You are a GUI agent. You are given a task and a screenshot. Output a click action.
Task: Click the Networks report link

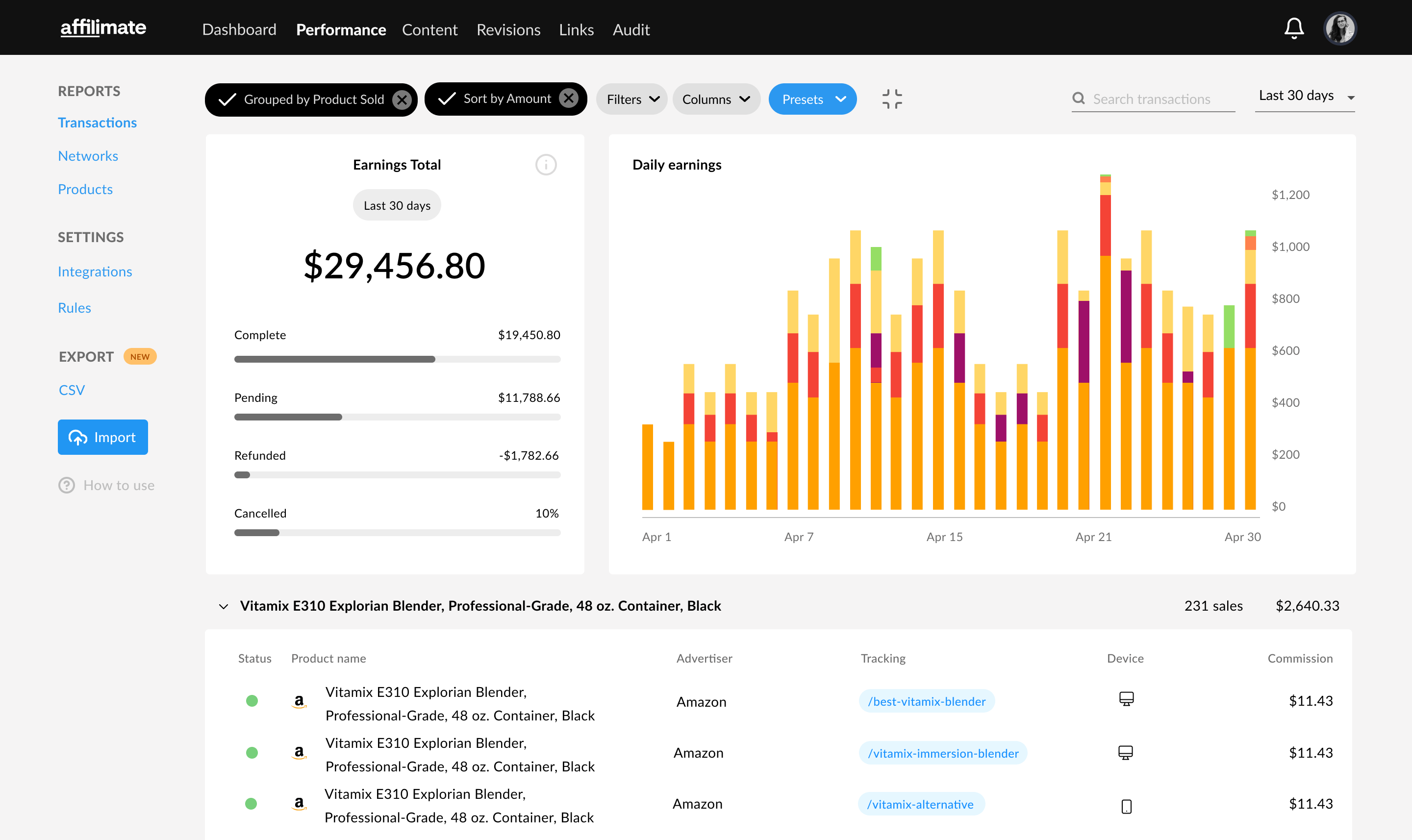(x=87, y=155)
